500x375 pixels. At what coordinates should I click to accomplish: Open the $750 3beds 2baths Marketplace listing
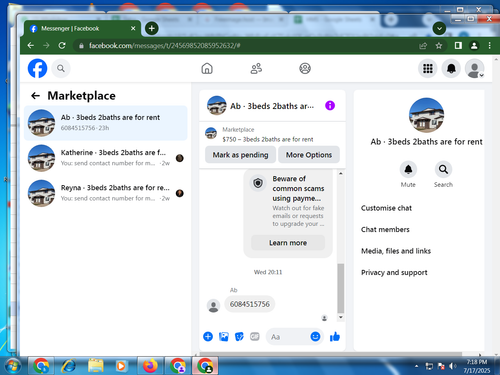pos(268,134)
